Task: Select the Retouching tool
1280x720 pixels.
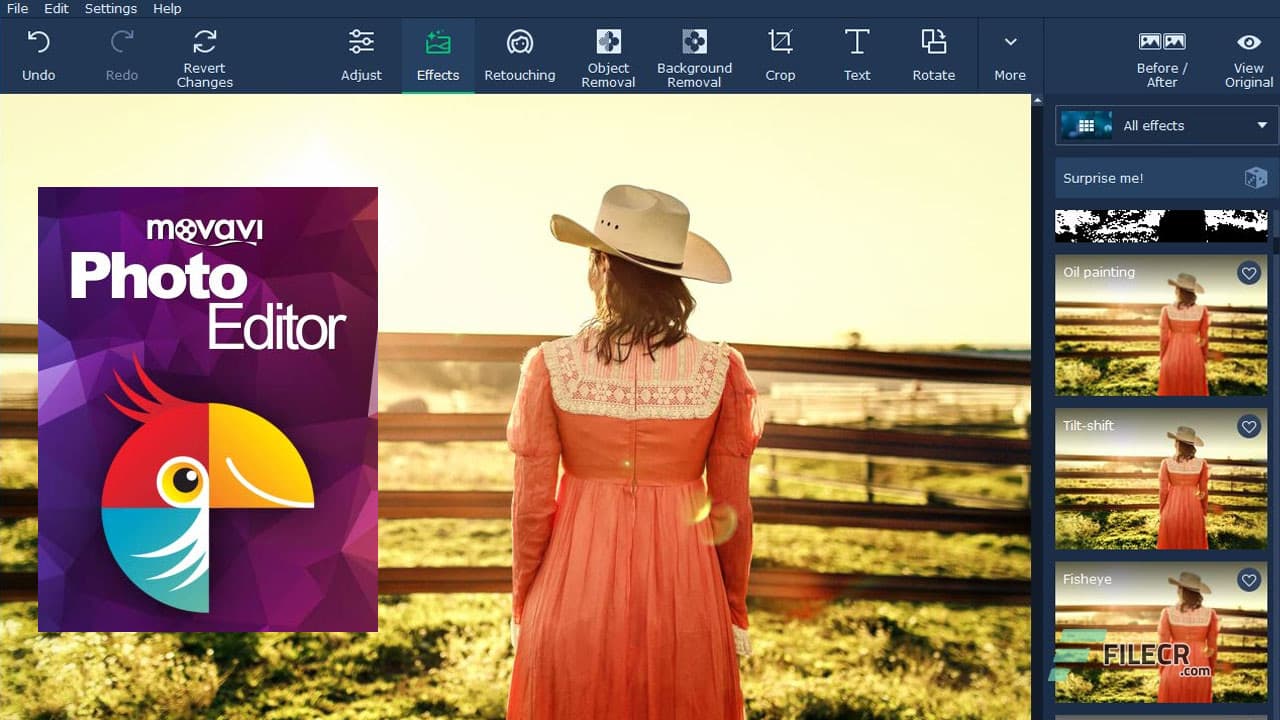Action: [520, 55]
